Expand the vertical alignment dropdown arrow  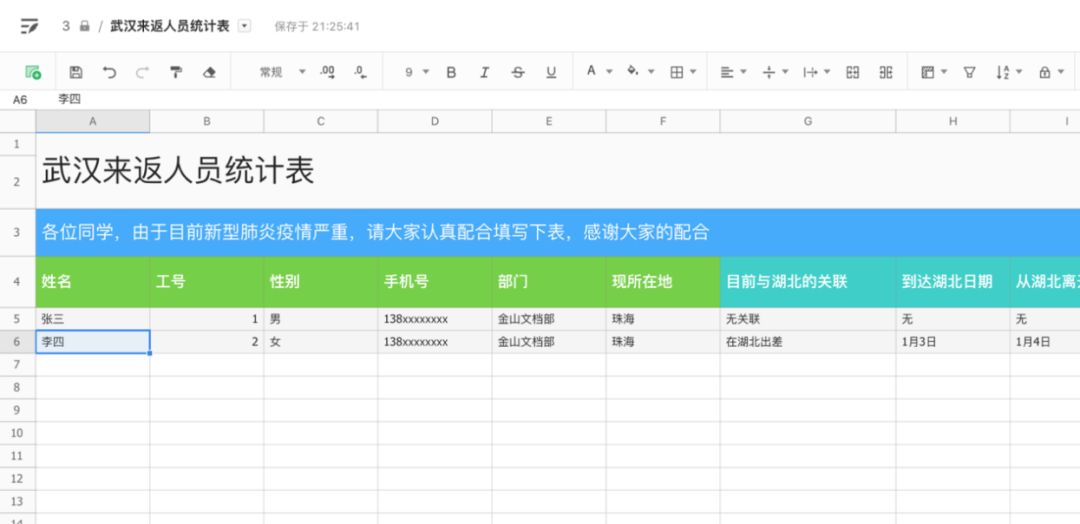785,72
